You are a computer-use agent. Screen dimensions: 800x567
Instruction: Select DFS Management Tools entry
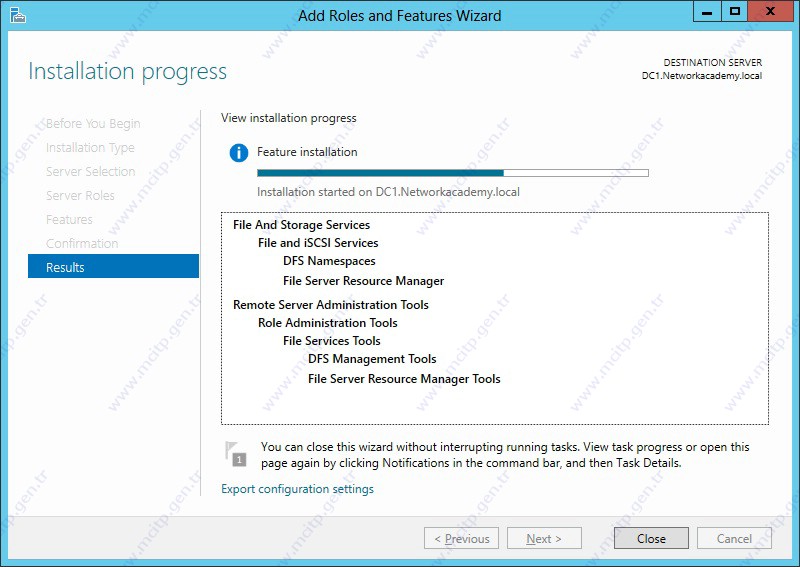(372, 359)
